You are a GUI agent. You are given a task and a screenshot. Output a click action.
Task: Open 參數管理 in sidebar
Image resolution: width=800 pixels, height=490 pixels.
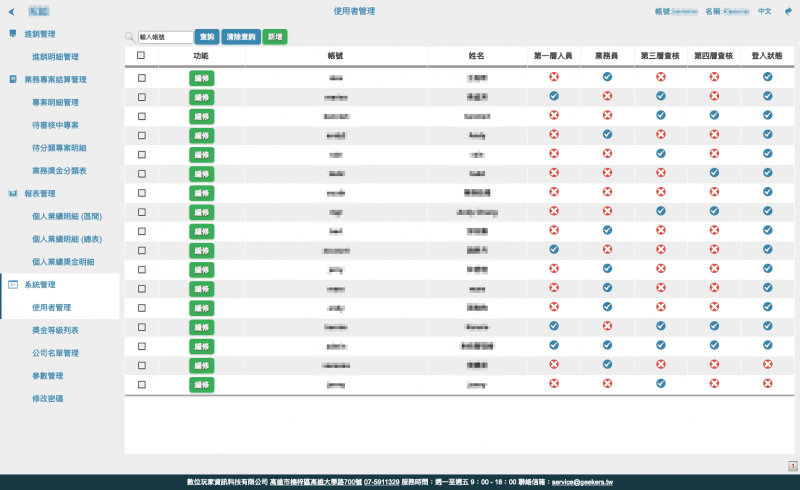[x=47, y=376]
